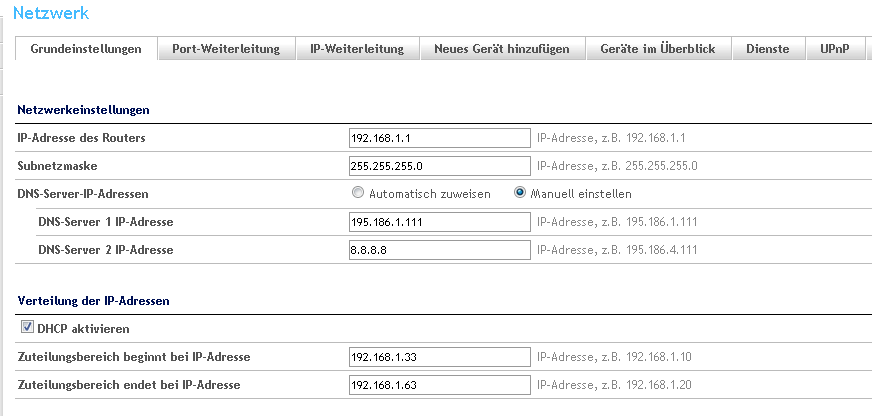Screen dimensions: 872x416
Task: Toggle the DHCP aktivieren checkbox
Action: (x=25, y=328)
